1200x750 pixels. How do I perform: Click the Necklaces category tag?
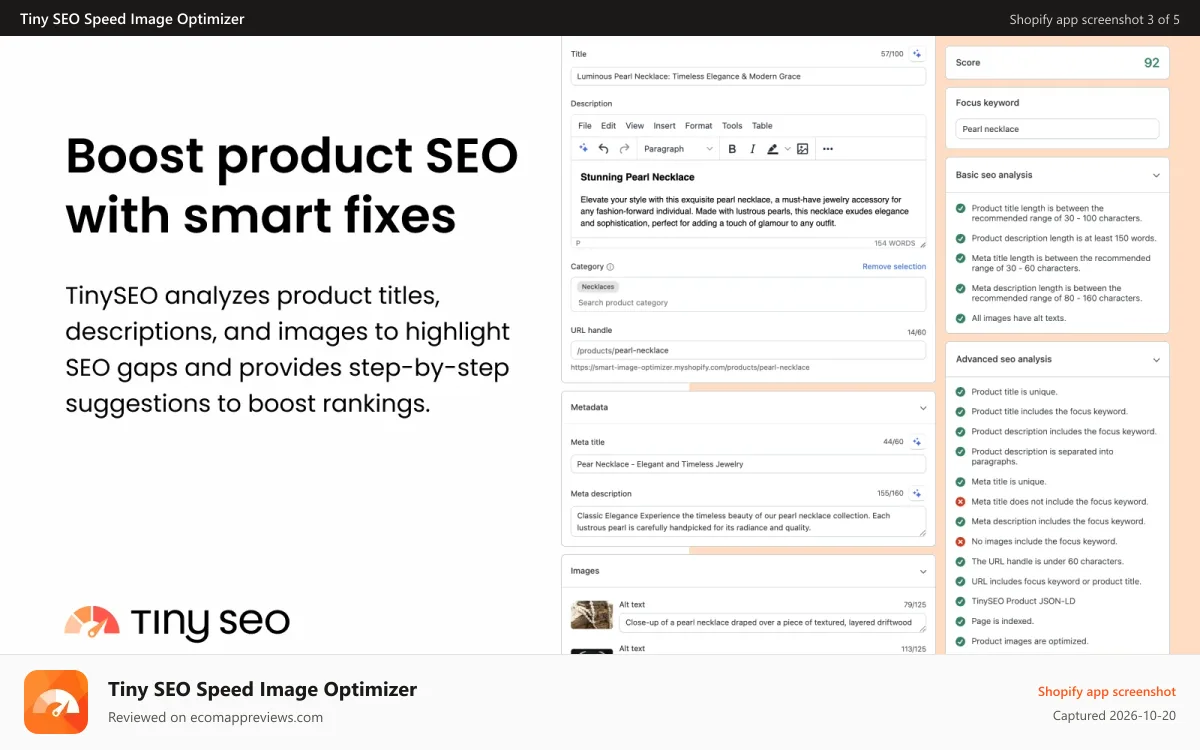click(598, 287)
